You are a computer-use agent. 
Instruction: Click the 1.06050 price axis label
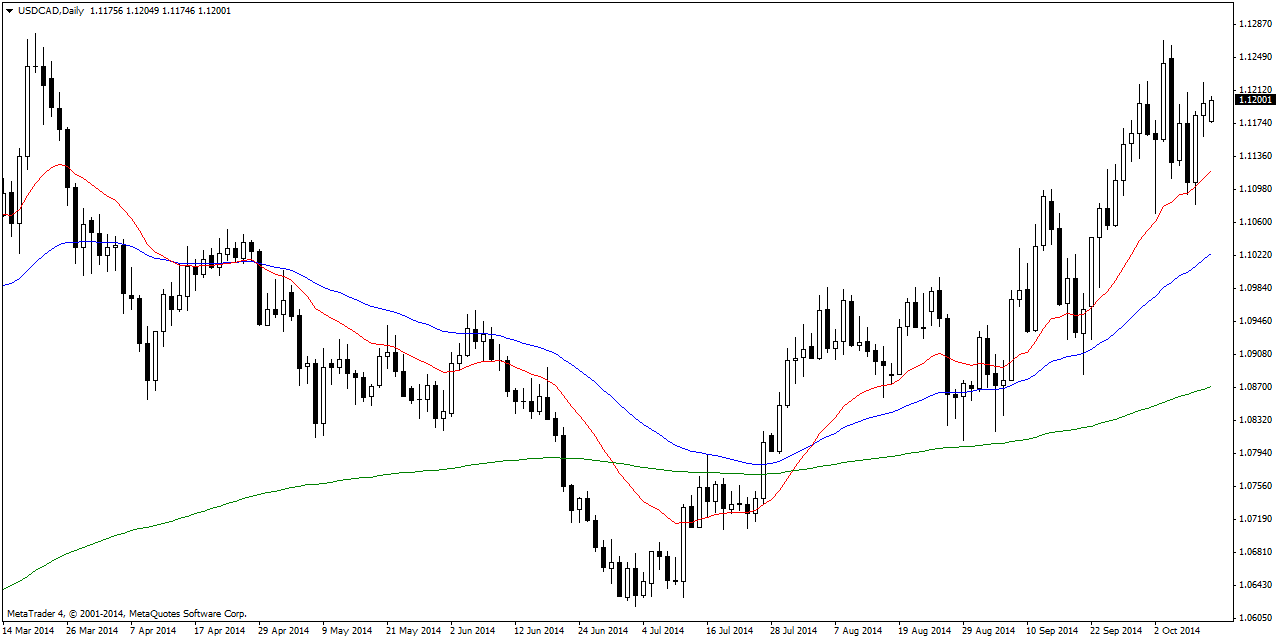(1254, 617)
